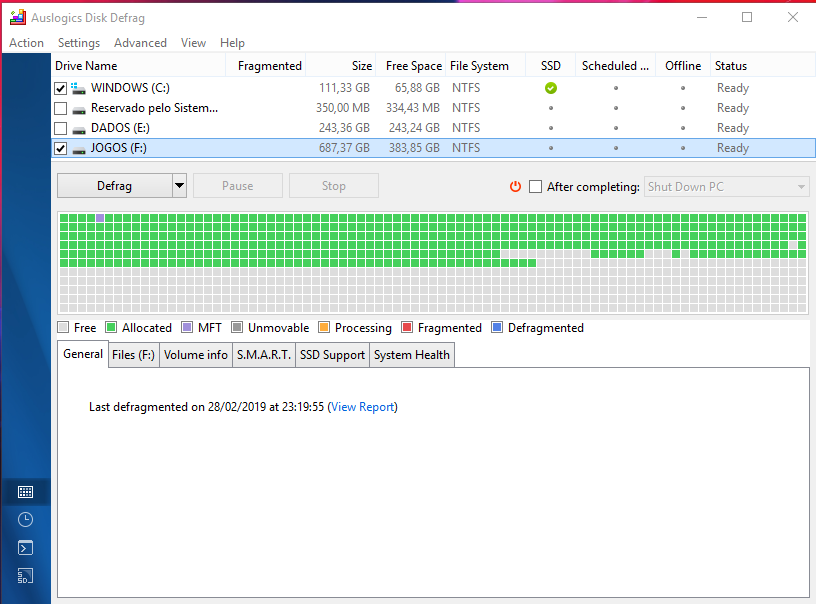Open the Settings menu
The height and width of the screenshot is (604, 816).
click(x=79, y=43)
